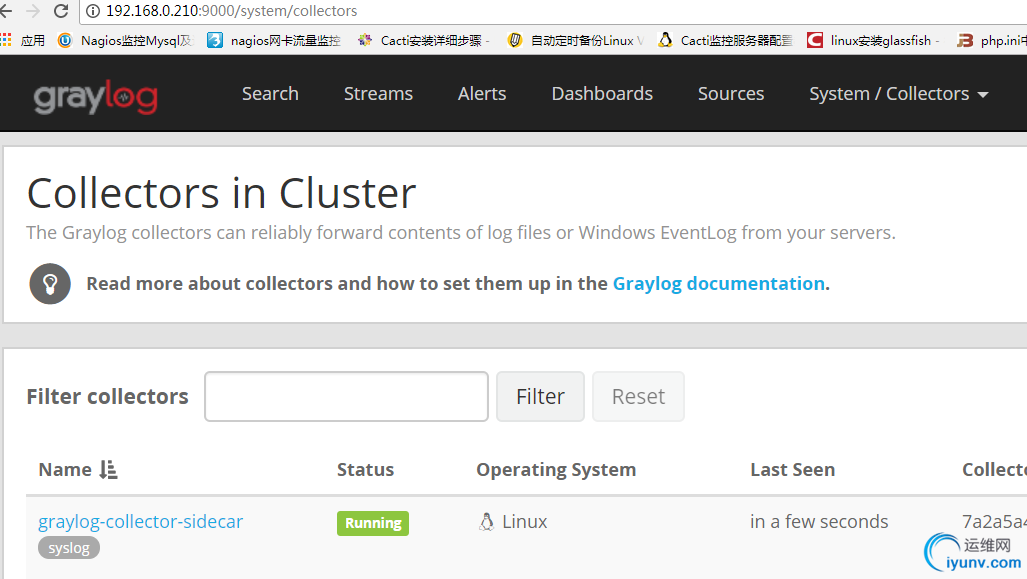Click the site info icon in address bar

click(x=93, y=11)
